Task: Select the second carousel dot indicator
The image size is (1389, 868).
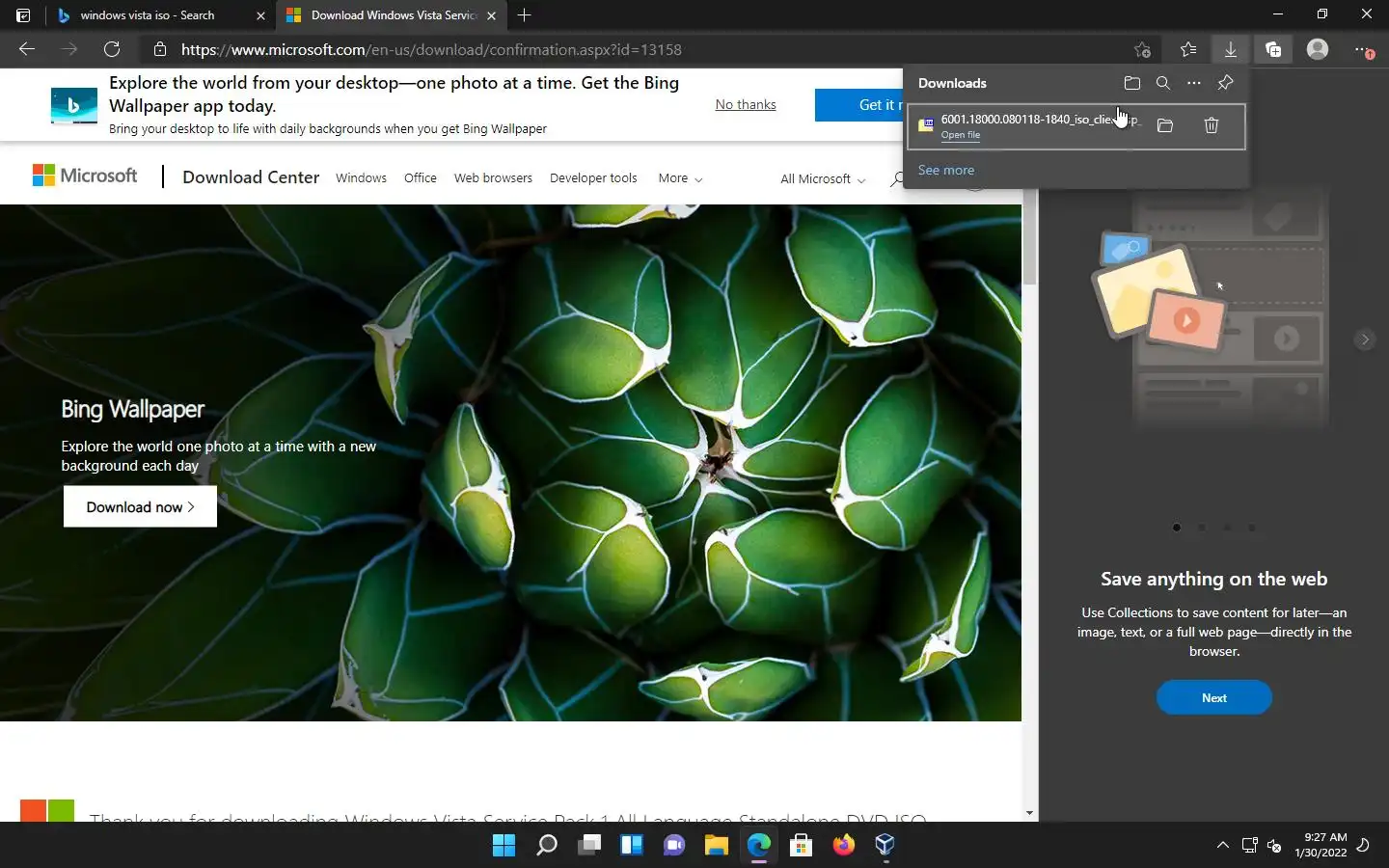Action: click(1202, 528)
